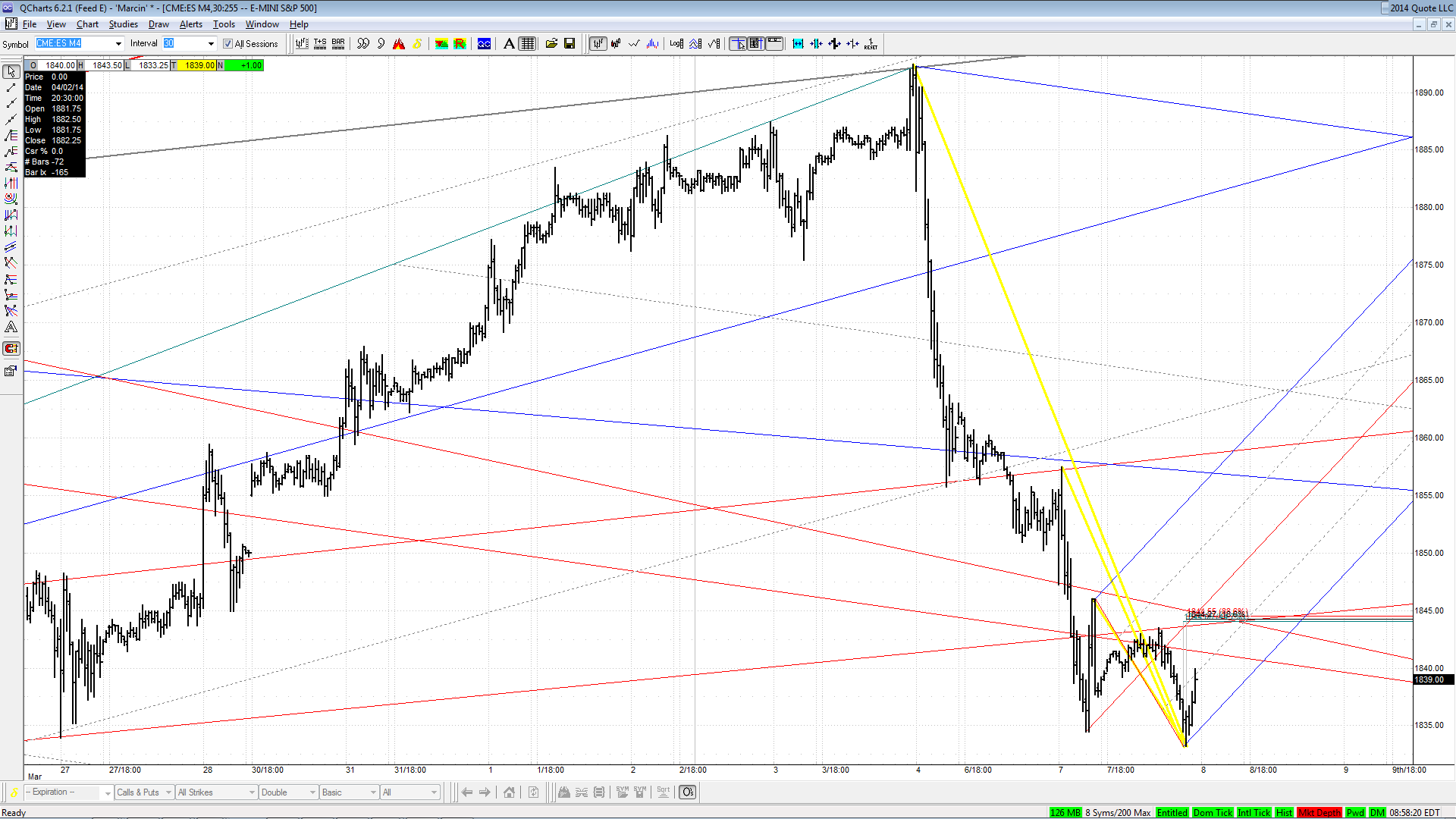The width and height of the screenshot is (1456, 819).
Task: Click the T+S time and sales icon
Action: [320, 44]
